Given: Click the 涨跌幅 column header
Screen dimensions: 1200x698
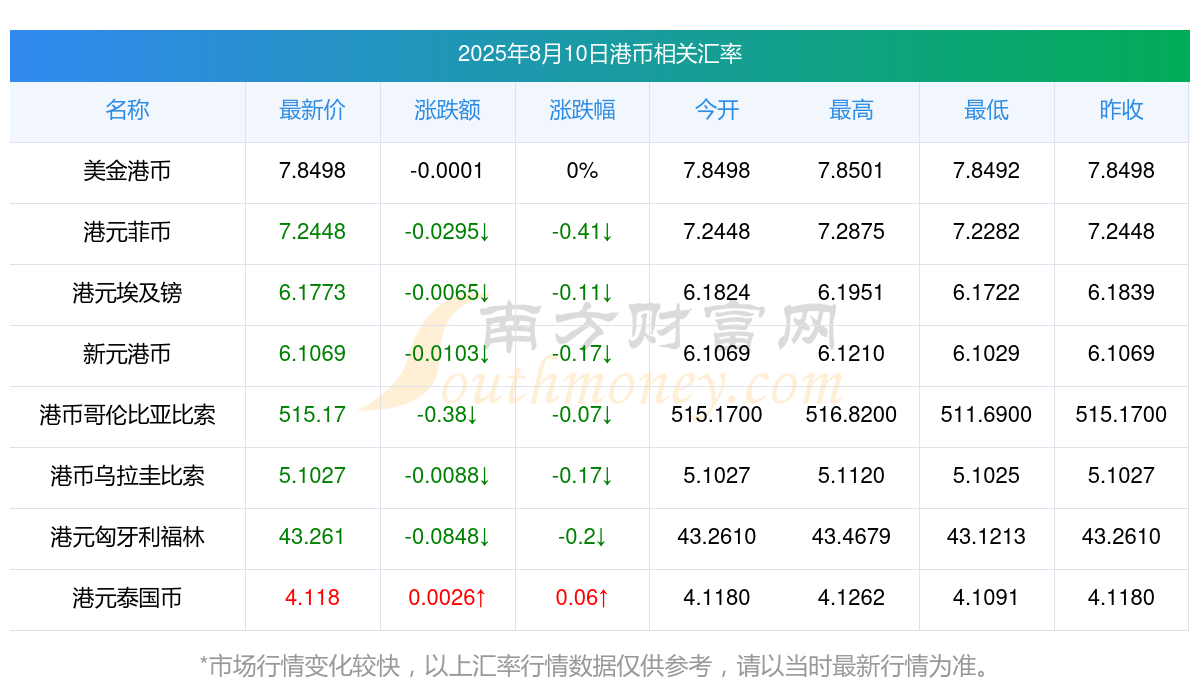Looking at the screenshot, I should point(582,110).
